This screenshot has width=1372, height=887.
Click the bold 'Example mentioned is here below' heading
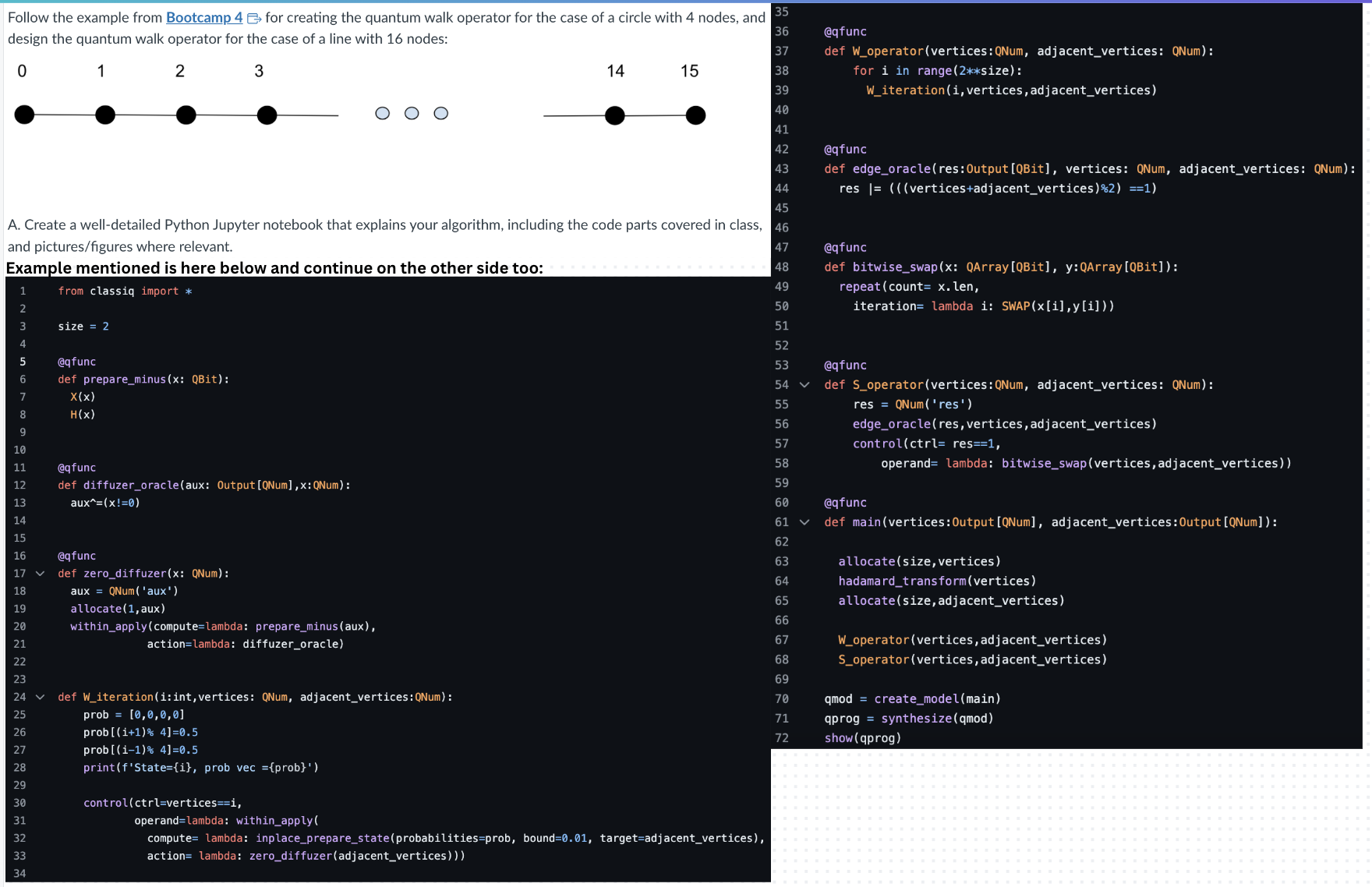click(274, 268)
